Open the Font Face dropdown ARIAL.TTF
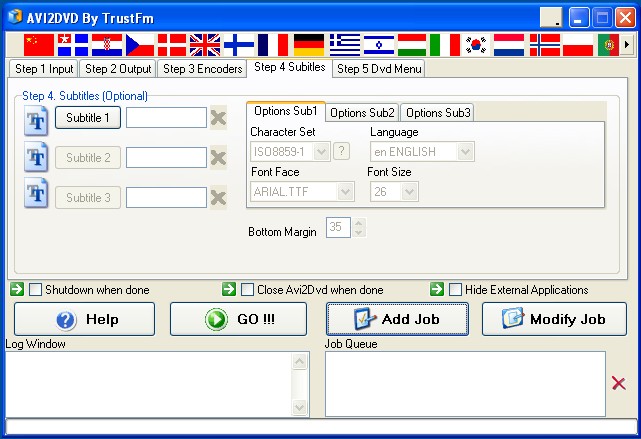Image resolution: width=641 pixels, height=439 pixels. click(x=345, y=191)
